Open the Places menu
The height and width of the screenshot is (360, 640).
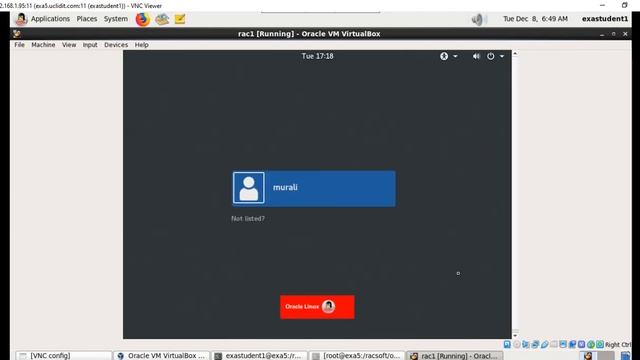(87, 19)
